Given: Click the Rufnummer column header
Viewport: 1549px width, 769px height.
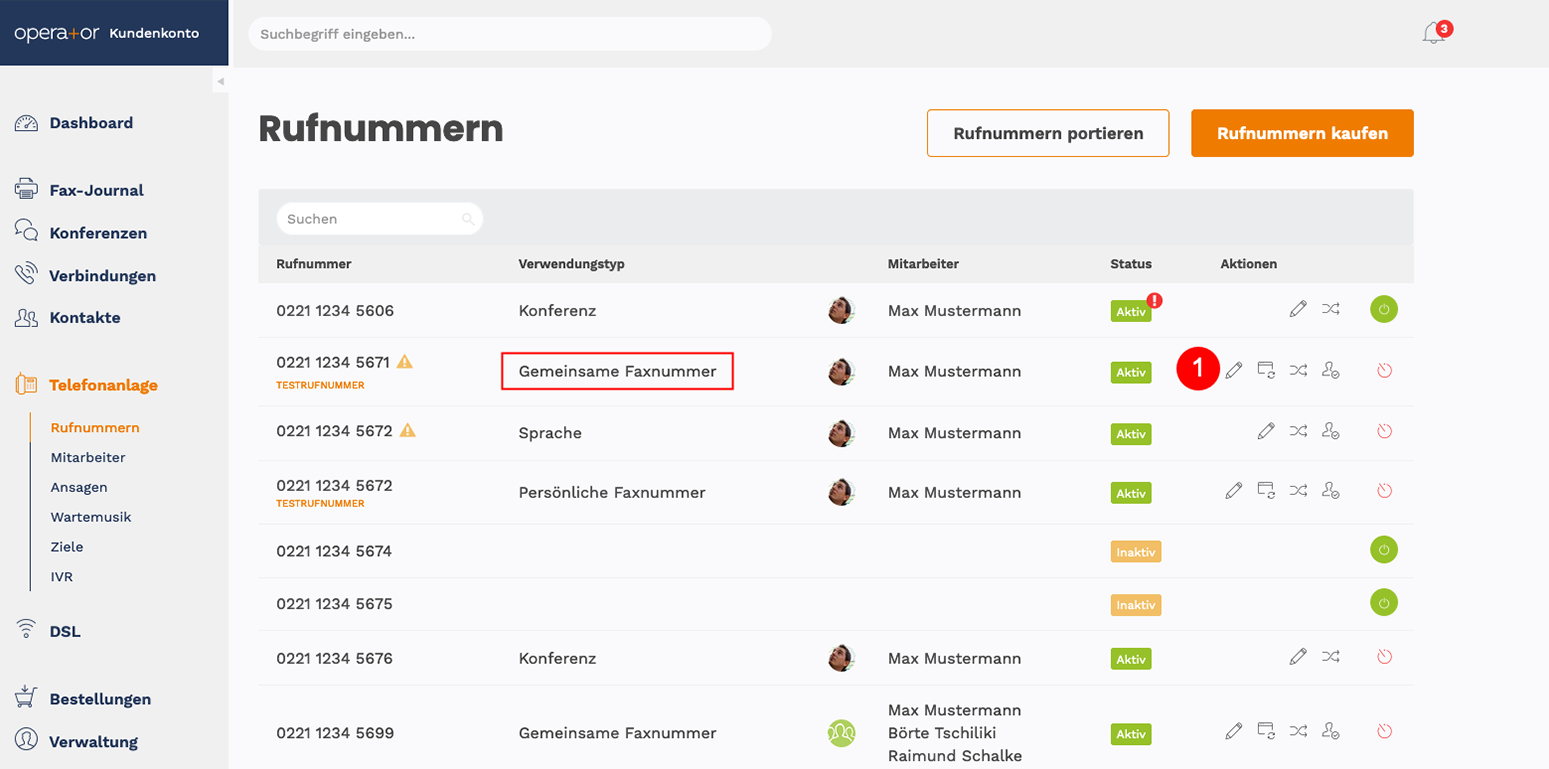Looking at the screenshot, I should click(x=314, y=264).
